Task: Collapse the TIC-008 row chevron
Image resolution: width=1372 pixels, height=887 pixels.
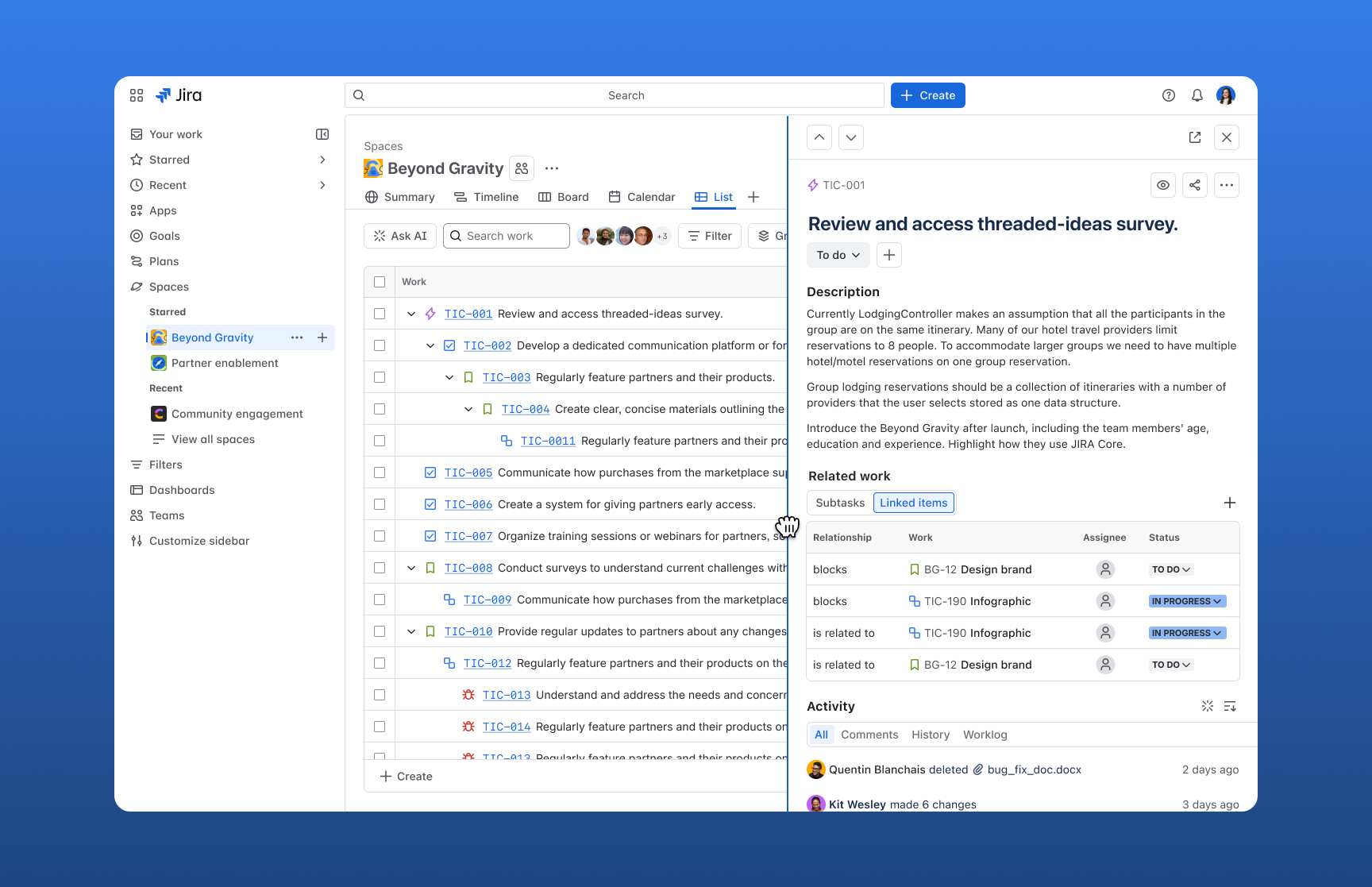Action: pyautogui.click(x=411, y=568)
